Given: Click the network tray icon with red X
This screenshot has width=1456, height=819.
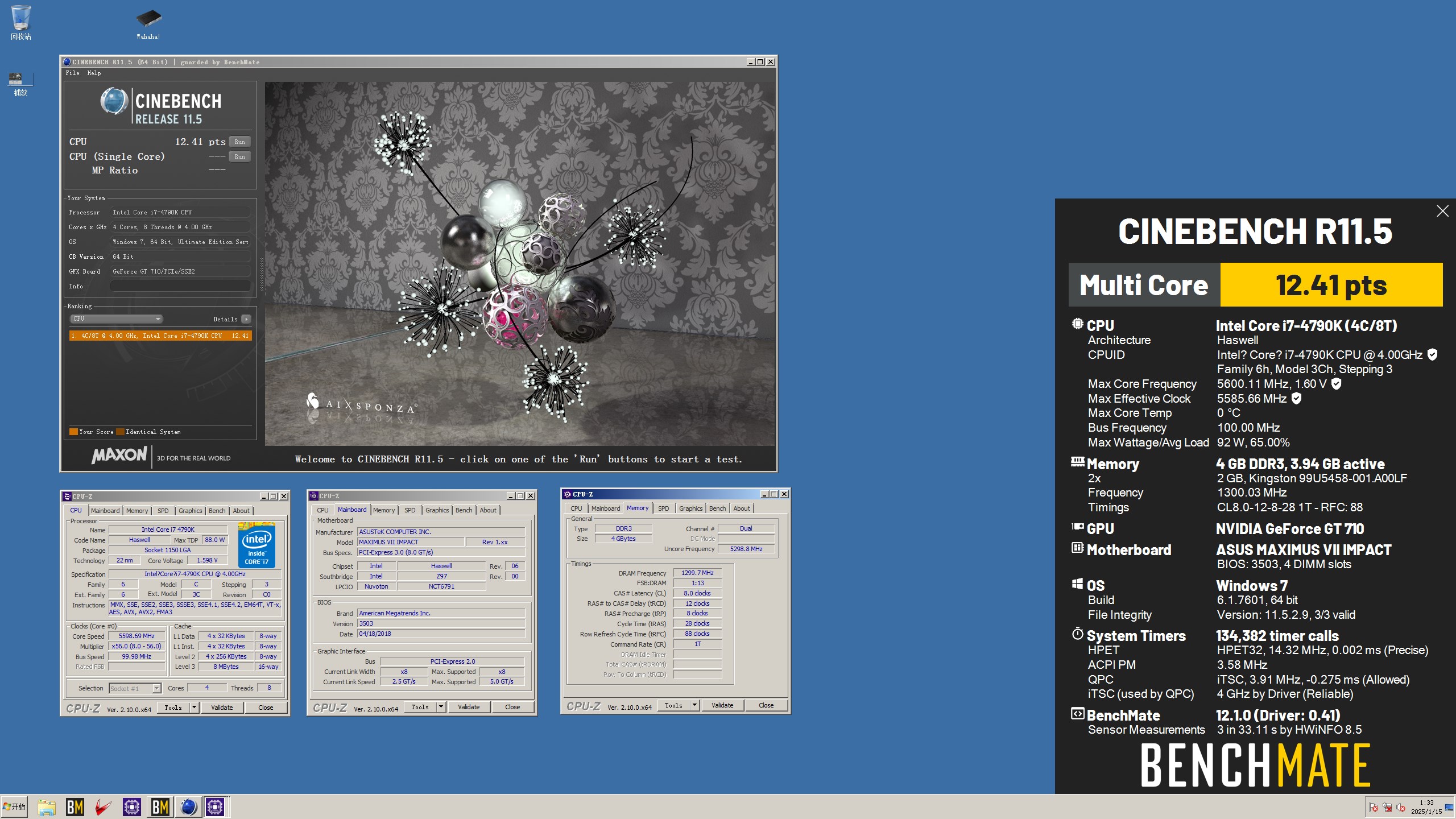Looking at the screenshot, I should 1387,807.
